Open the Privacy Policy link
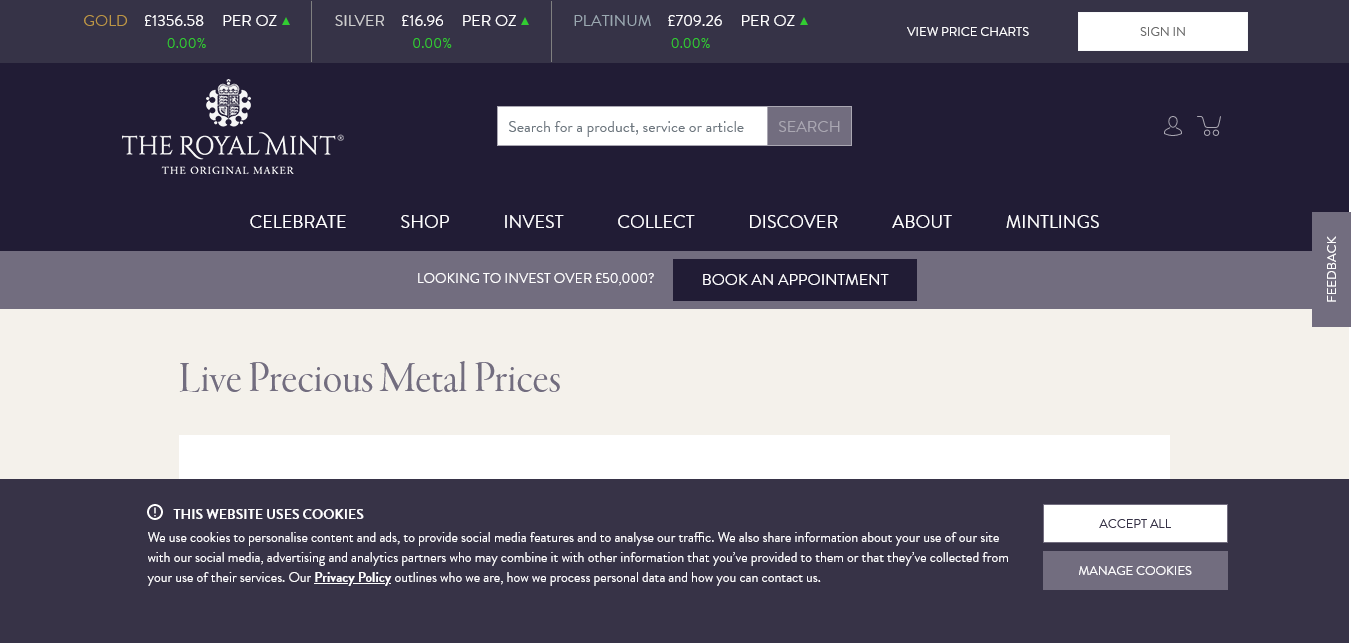Viewport: 1366px width, 643px height. [x=352, y=578]
